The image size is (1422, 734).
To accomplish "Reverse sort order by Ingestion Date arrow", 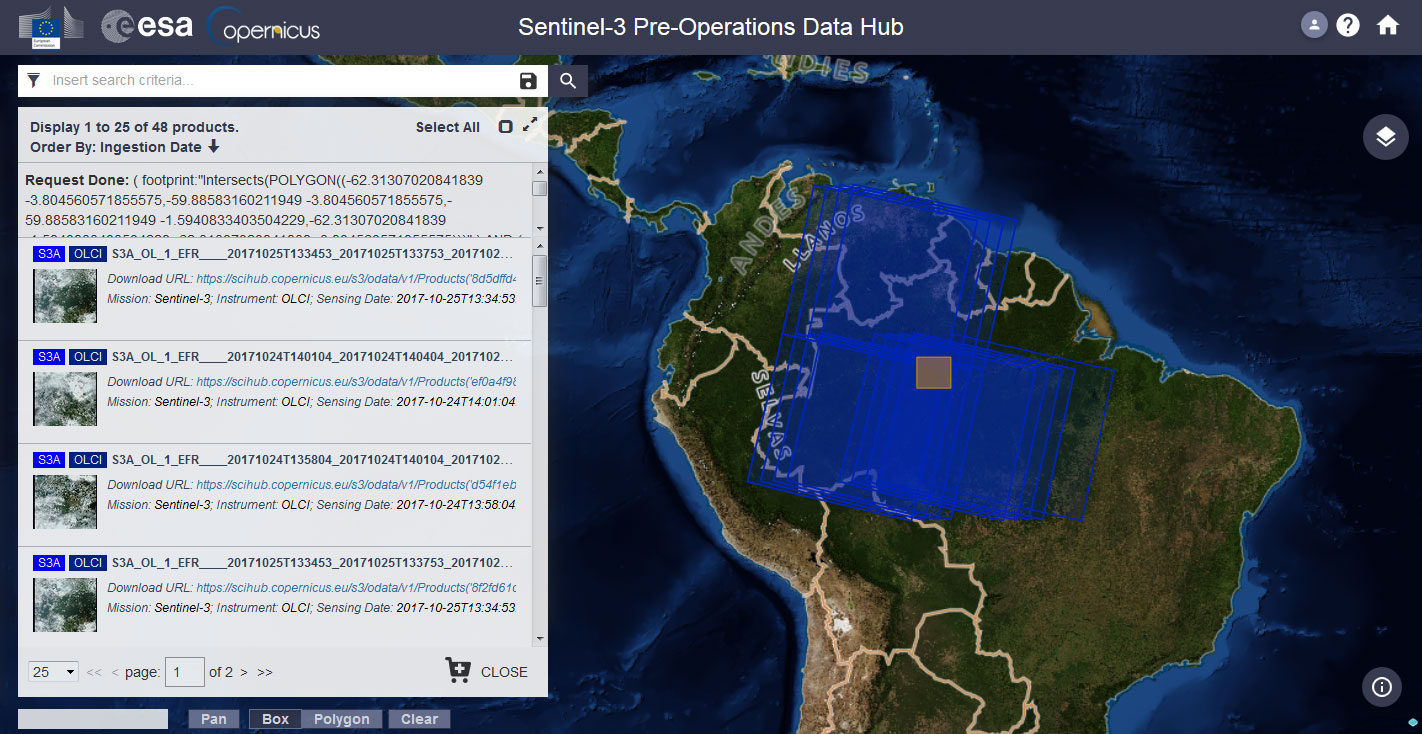I will point(213,147).
